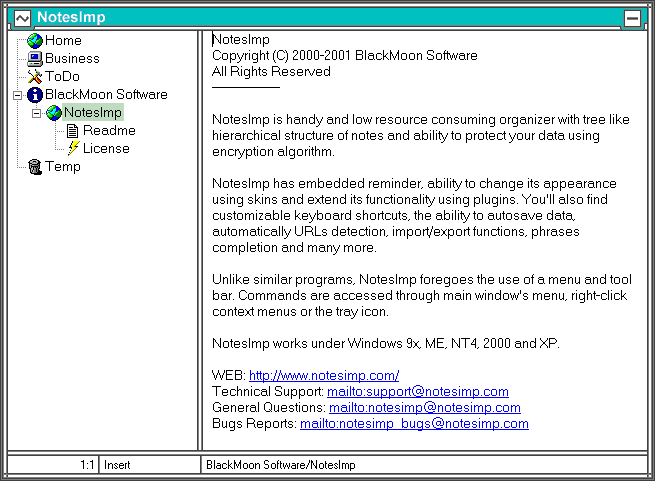
Task: Click the document icon beside Readme
Action: tap(73, 131)
